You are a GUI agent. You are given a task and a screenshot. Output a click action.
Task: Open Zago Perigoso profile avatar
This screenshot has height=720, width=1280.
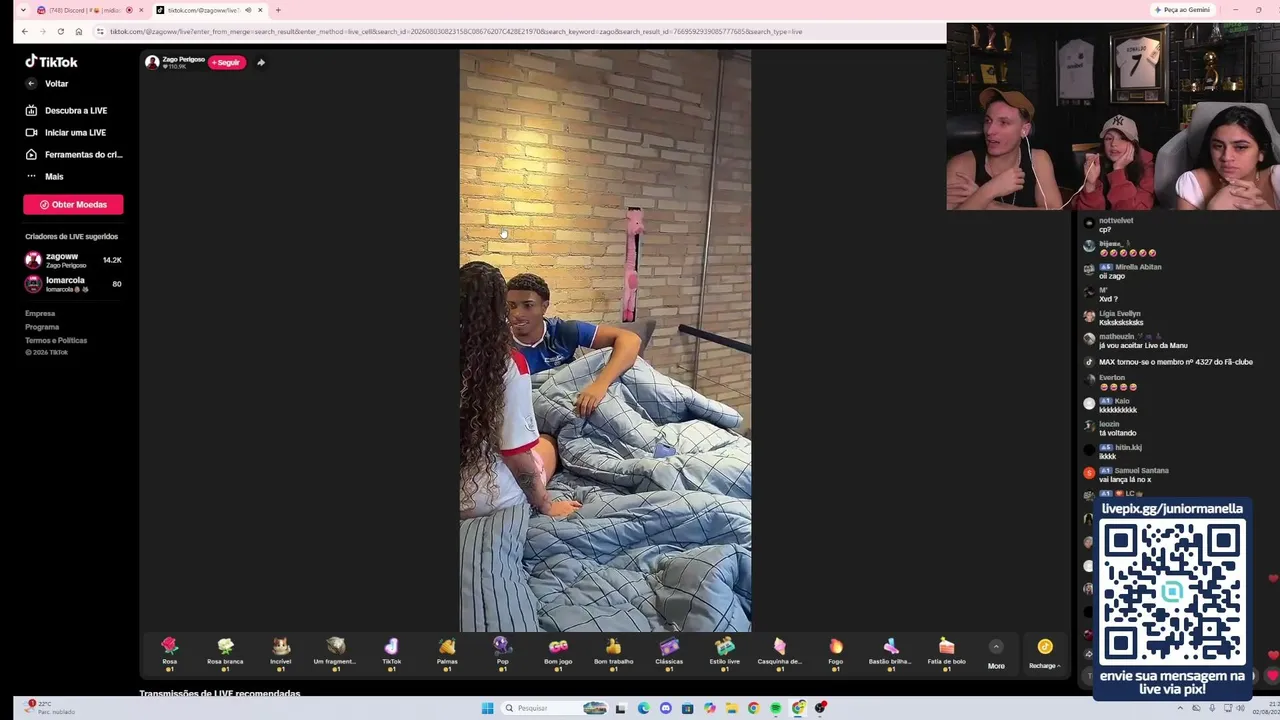[152, 62]
